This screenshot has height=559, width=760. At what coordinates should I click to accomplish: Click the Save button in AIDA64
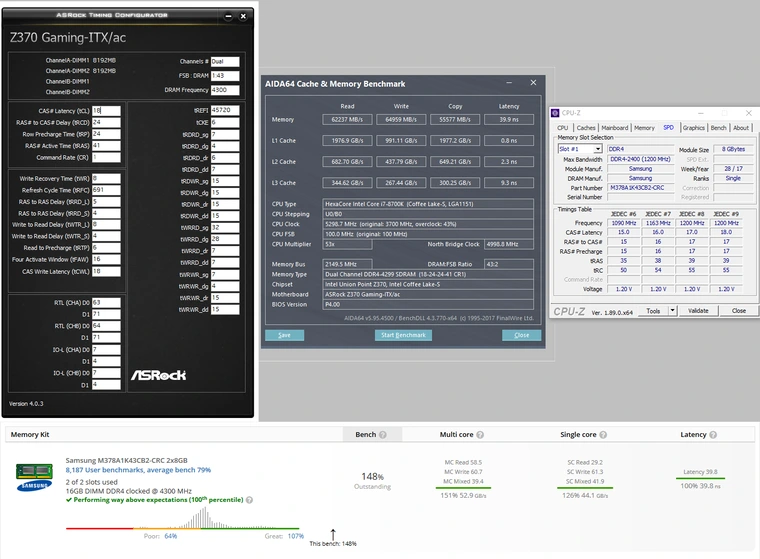(285, 335)
